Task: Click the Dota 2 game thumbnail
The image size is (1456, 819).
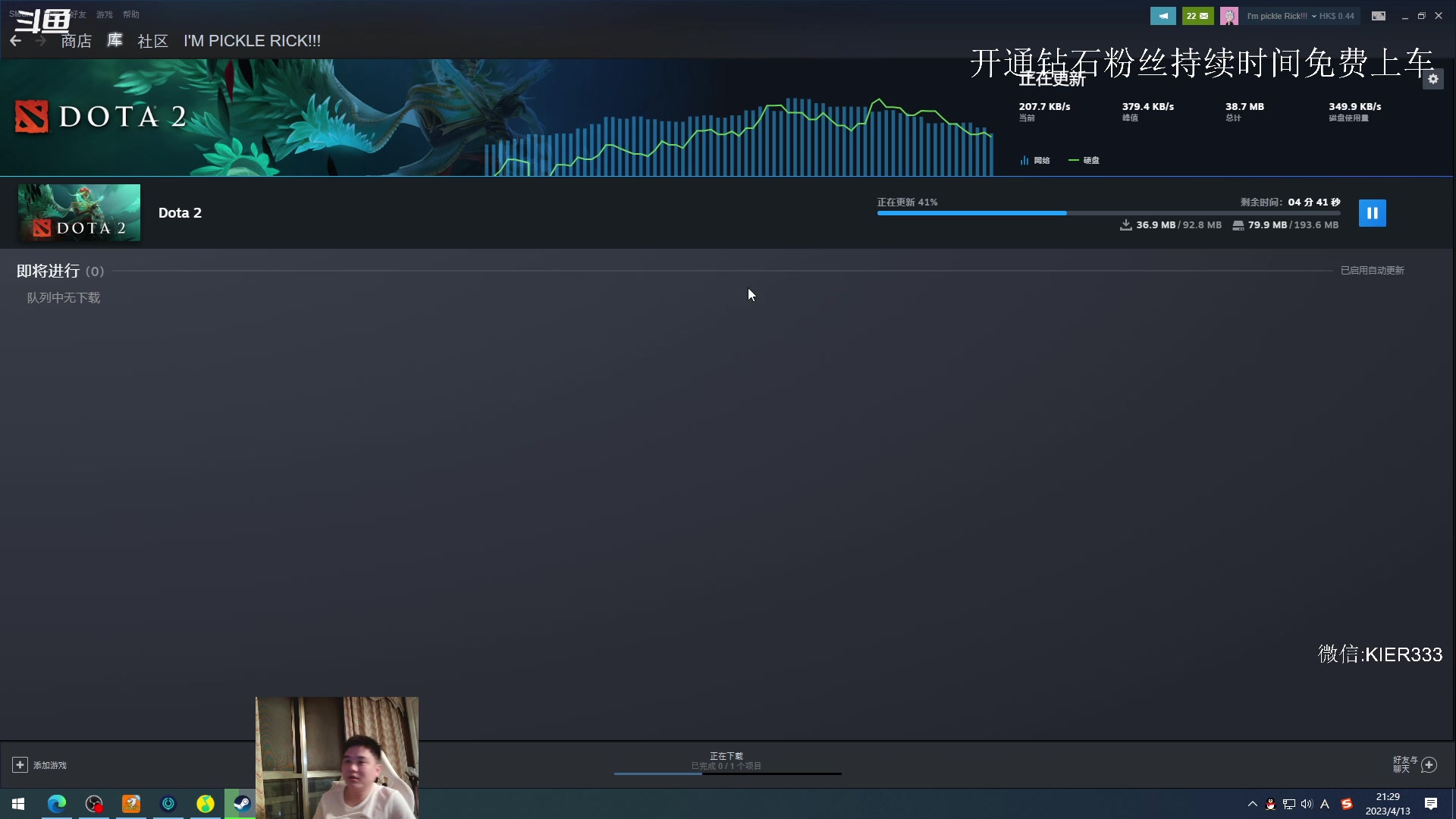Action: click(79, 213)
